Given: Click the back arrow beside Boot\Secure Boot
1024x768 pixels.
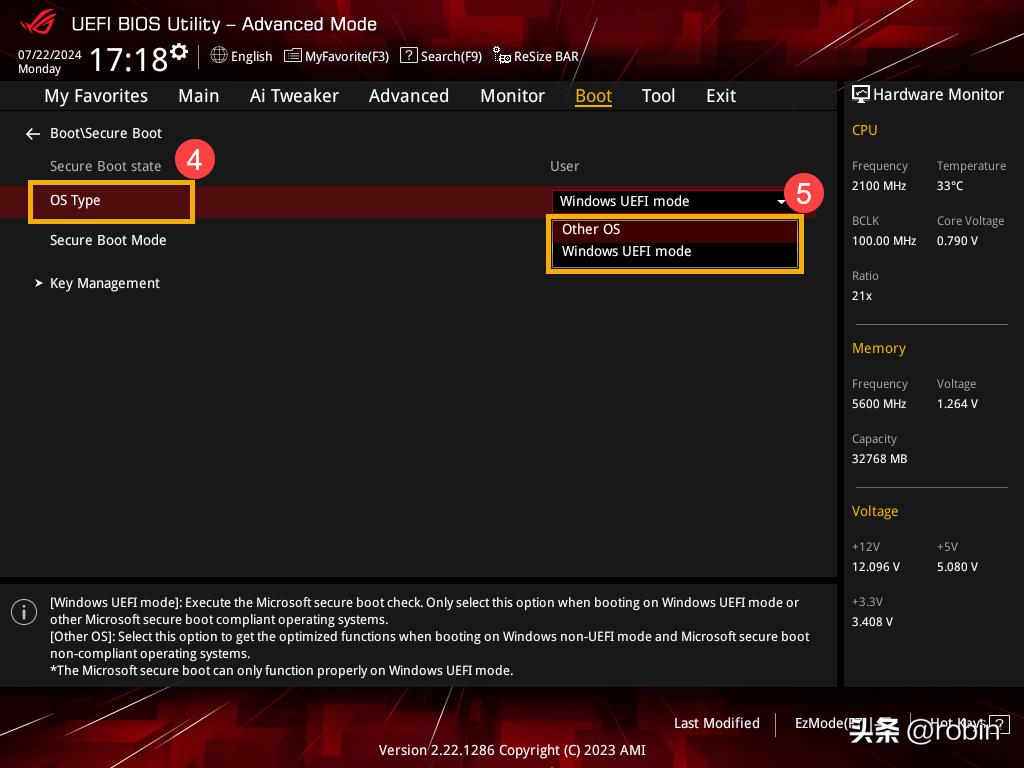Looking at the screenshot, I should point(33,133).
